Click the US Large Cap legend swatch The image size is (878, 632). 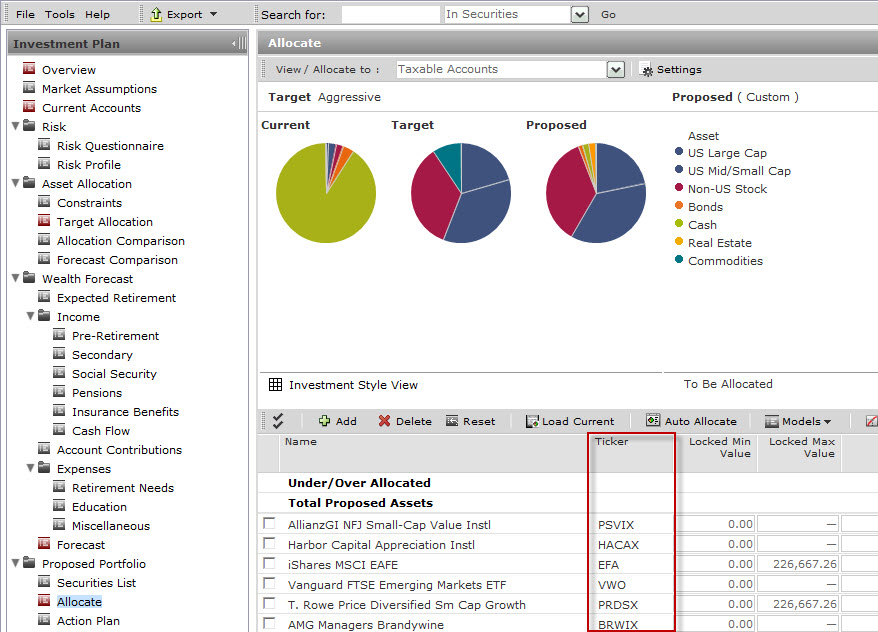click(x=680, y=153)
